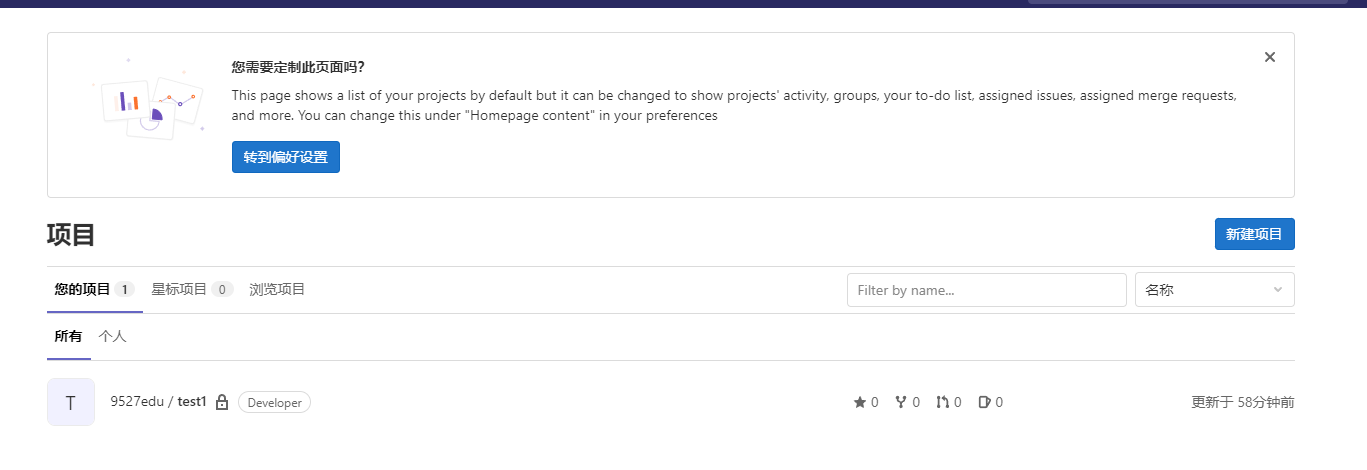Focus the Filter by name input field
The height and width of the screenshot is (470, 1367).
[987, 290]
